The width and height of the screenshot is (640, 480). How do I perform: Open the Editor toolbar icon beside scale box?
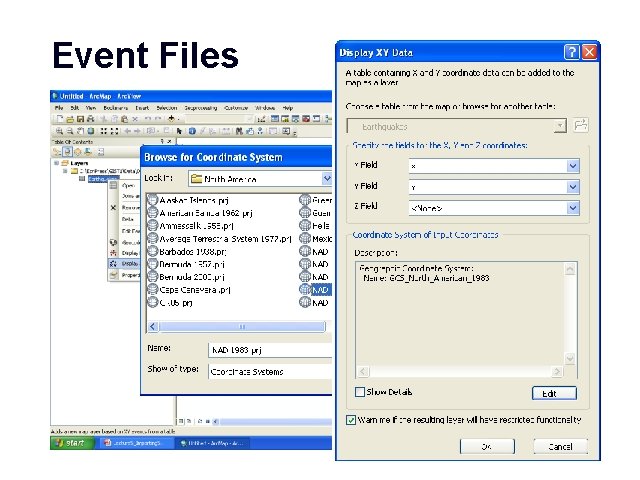(x=261, y=119)
